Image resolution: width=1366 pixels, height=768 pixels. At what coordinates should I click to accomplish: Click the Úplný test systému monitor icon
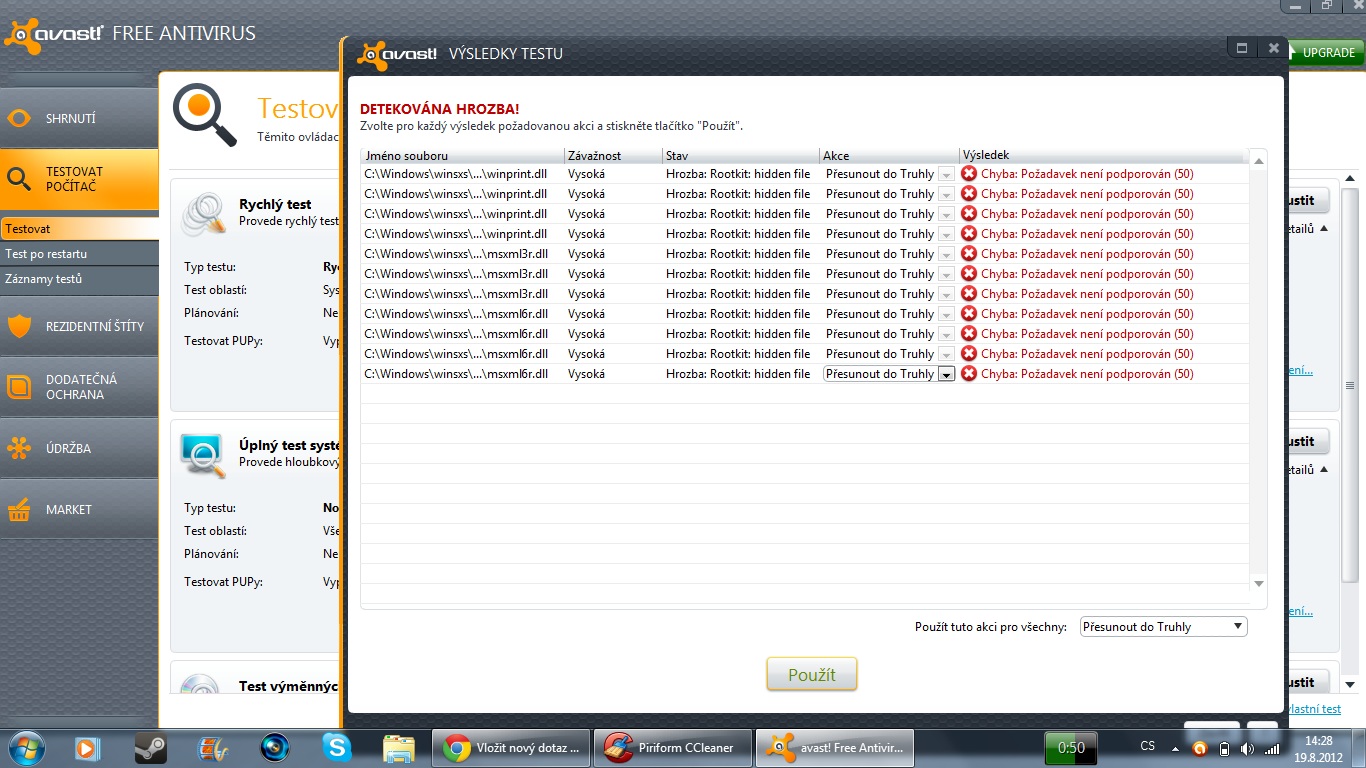coord(203,456)
